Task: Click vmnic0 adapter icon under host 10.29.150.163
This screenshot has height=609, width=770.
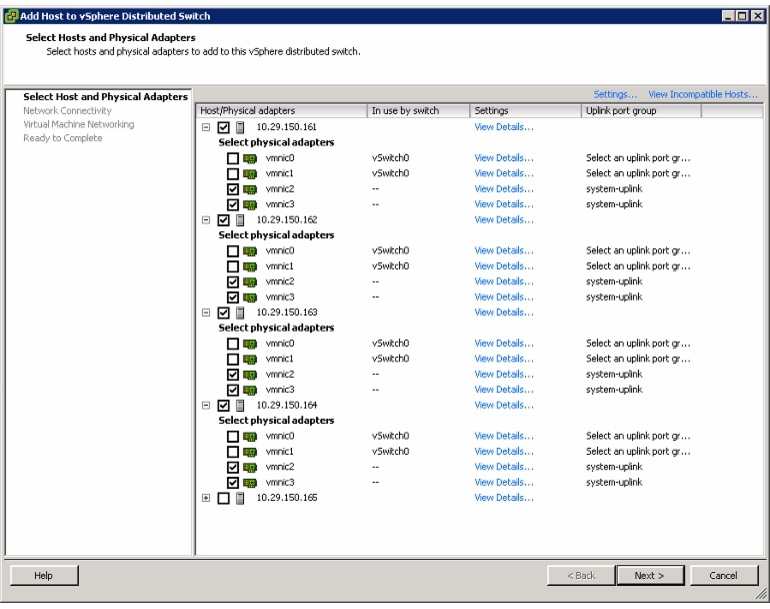Action: tap(250, 344)
